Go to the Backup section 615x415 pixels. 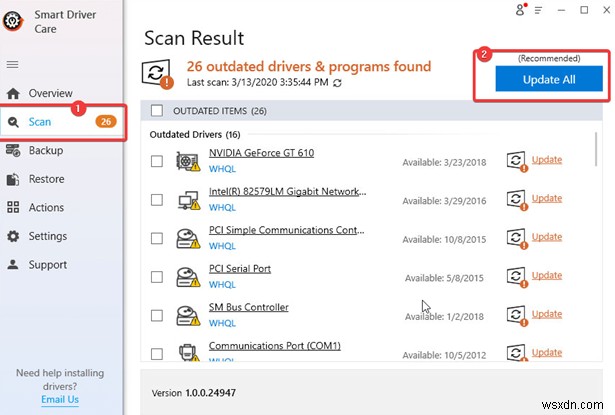[x=46, y=151]
